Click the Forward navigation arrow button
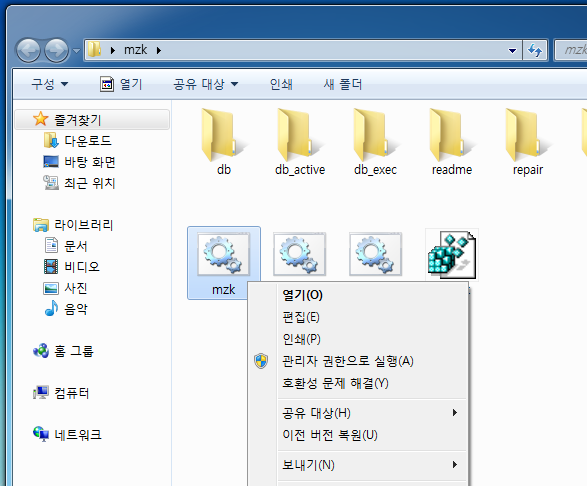Image resolution: width=587 pixels, height=486 pixels. [57, 50]
